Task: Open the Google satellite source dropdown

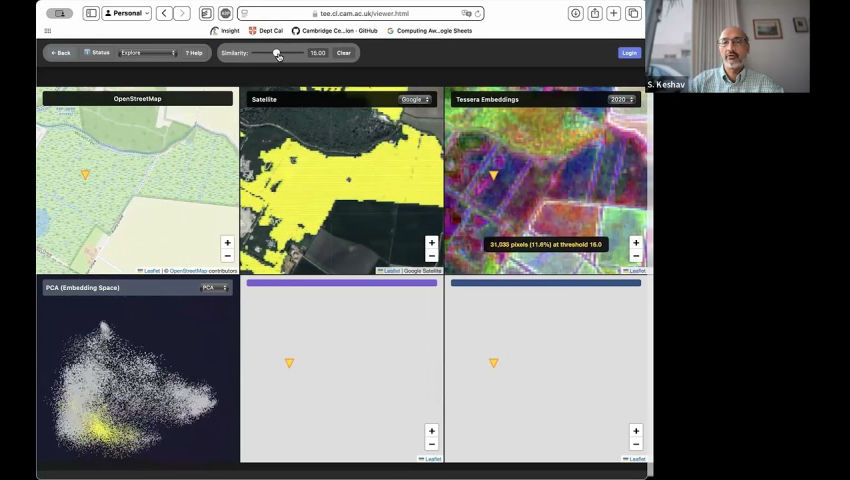Action: [x=415, y=99]
